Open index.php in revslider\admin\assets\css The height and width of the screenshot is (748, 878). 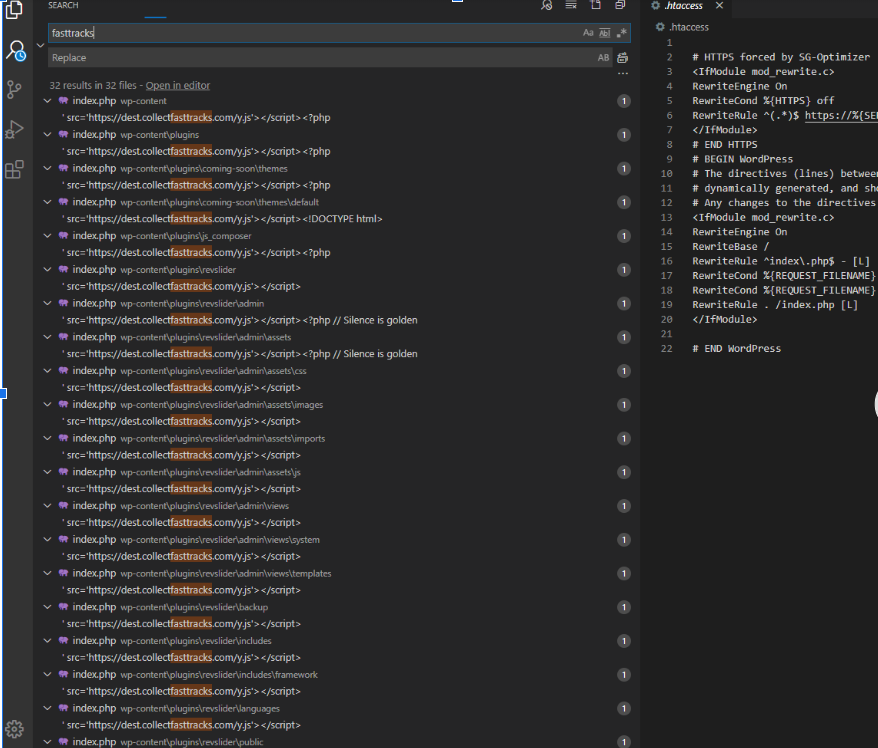pyautogui.click(x=189, y=371)
